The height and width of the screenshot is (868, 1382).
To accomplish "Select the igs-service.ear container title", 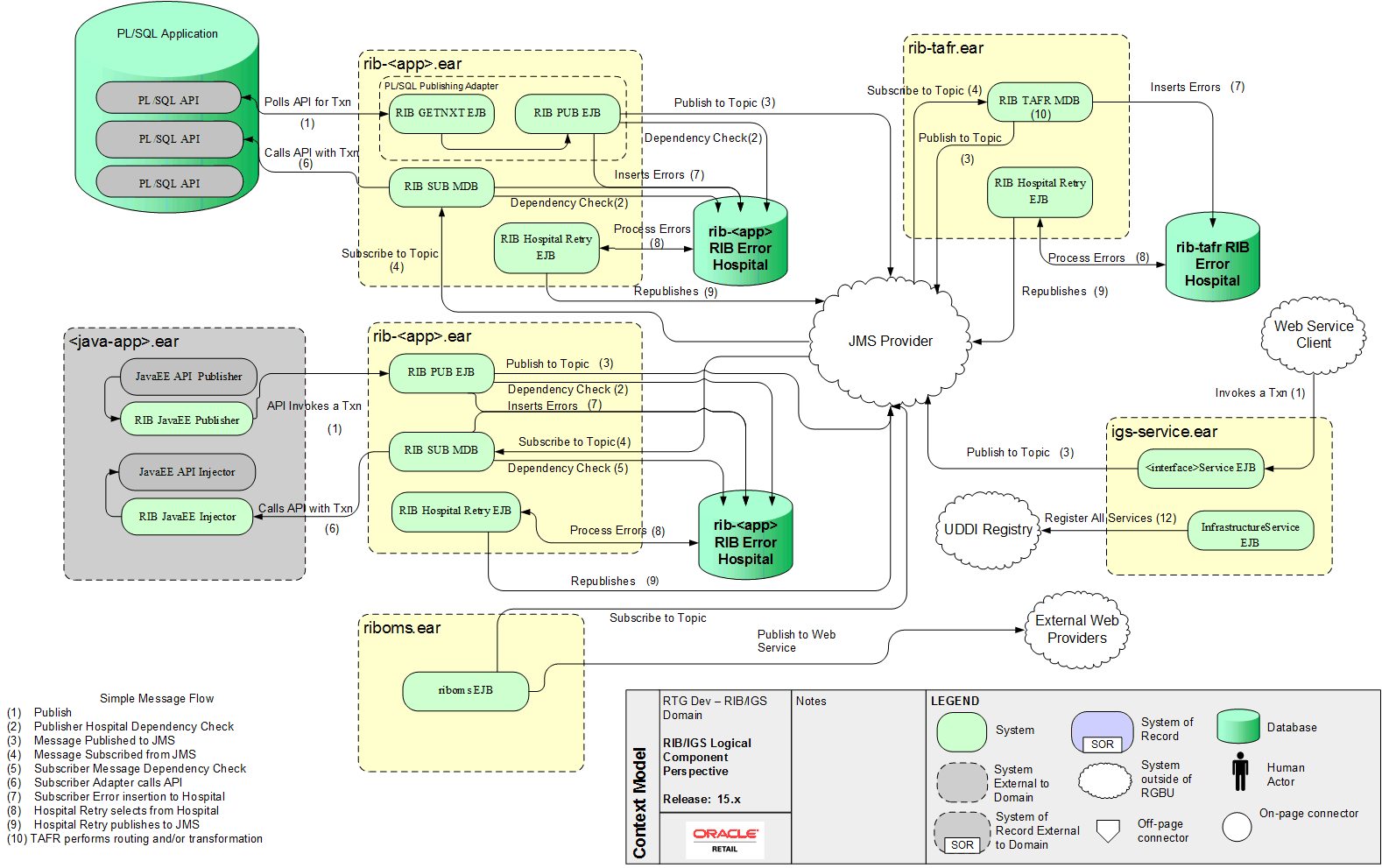I will [x=1165, y=432].
